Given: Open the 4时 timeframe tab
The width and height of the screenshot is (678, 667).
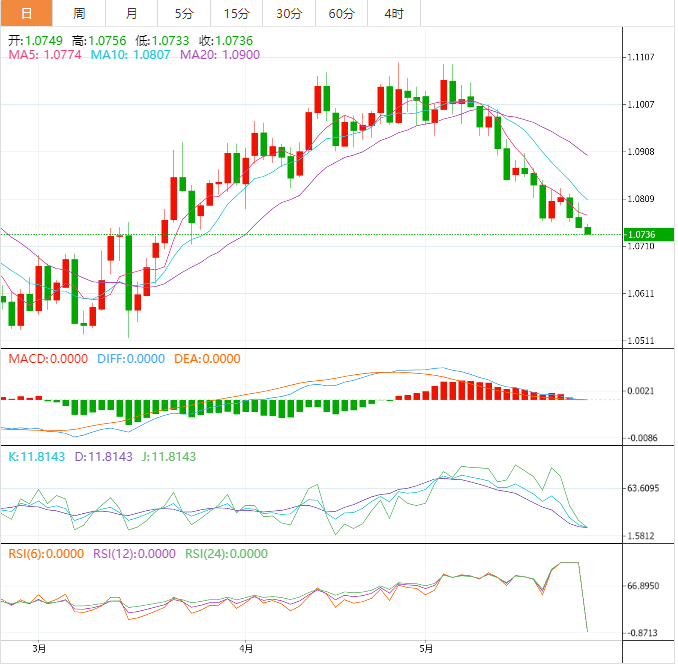Looking at the screenshot, I should 394,13.
